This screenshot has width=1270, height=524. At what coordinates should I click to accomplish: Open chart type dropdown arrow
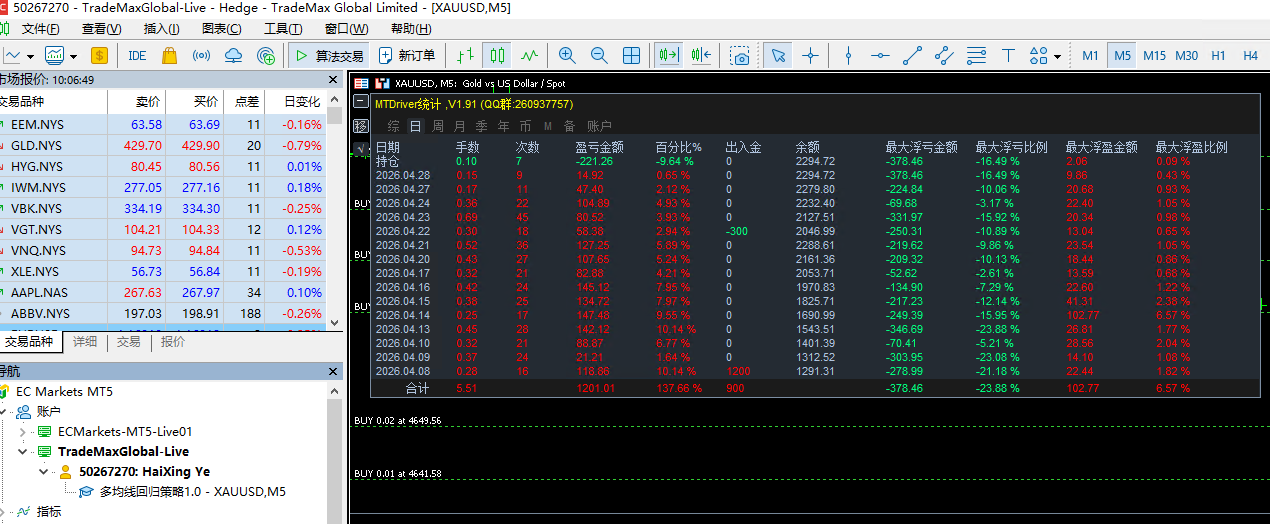coord(31,57)
